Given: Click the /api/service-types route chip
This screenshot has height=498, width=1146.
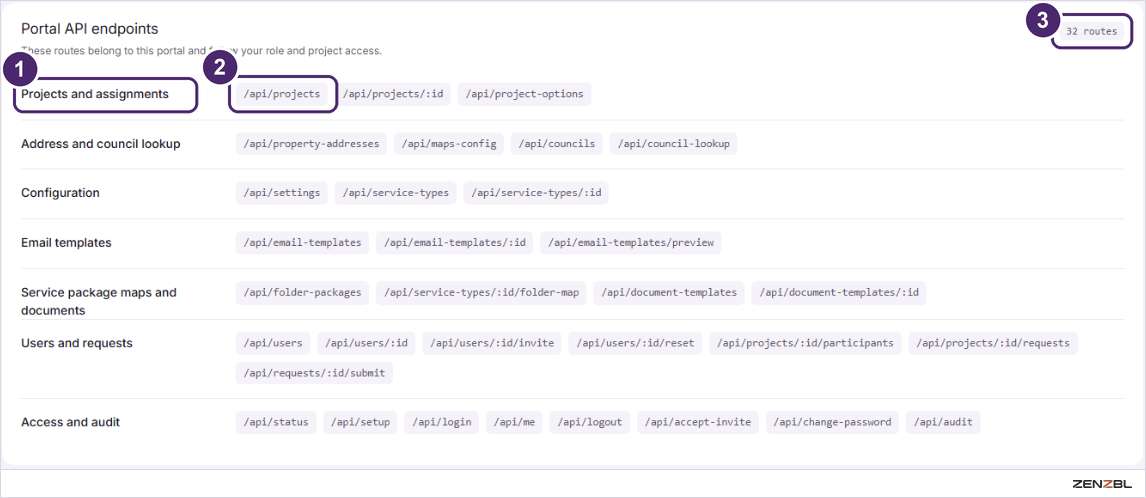Looking at the screenshot, I should click(x=396, y=193).
